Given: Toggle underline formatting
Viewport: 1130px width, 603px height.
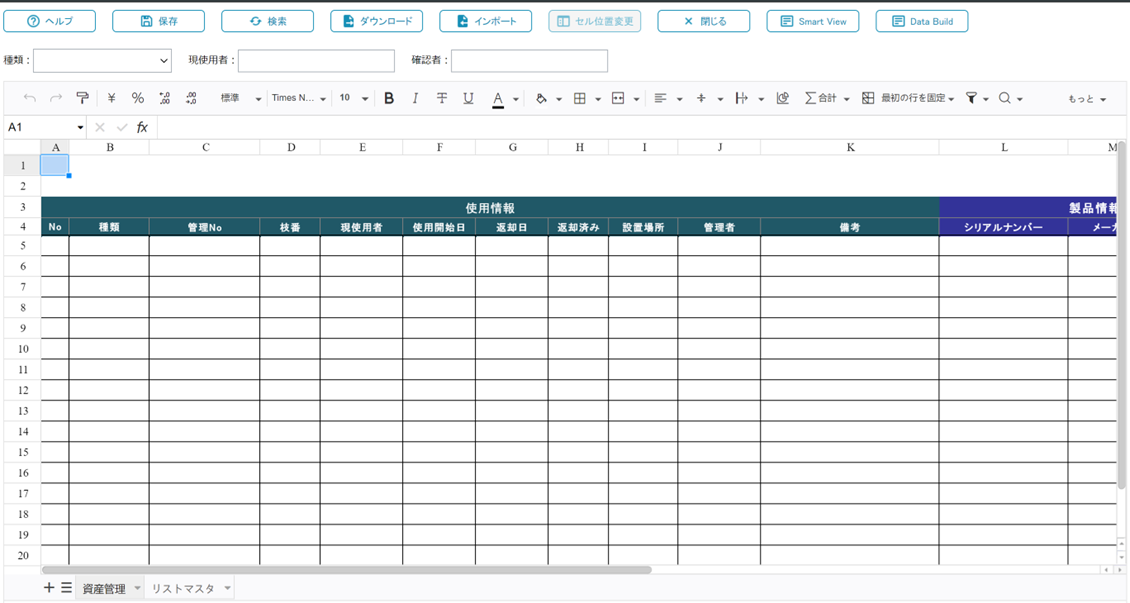Looking at the screenshot, I should pos(468,98).
